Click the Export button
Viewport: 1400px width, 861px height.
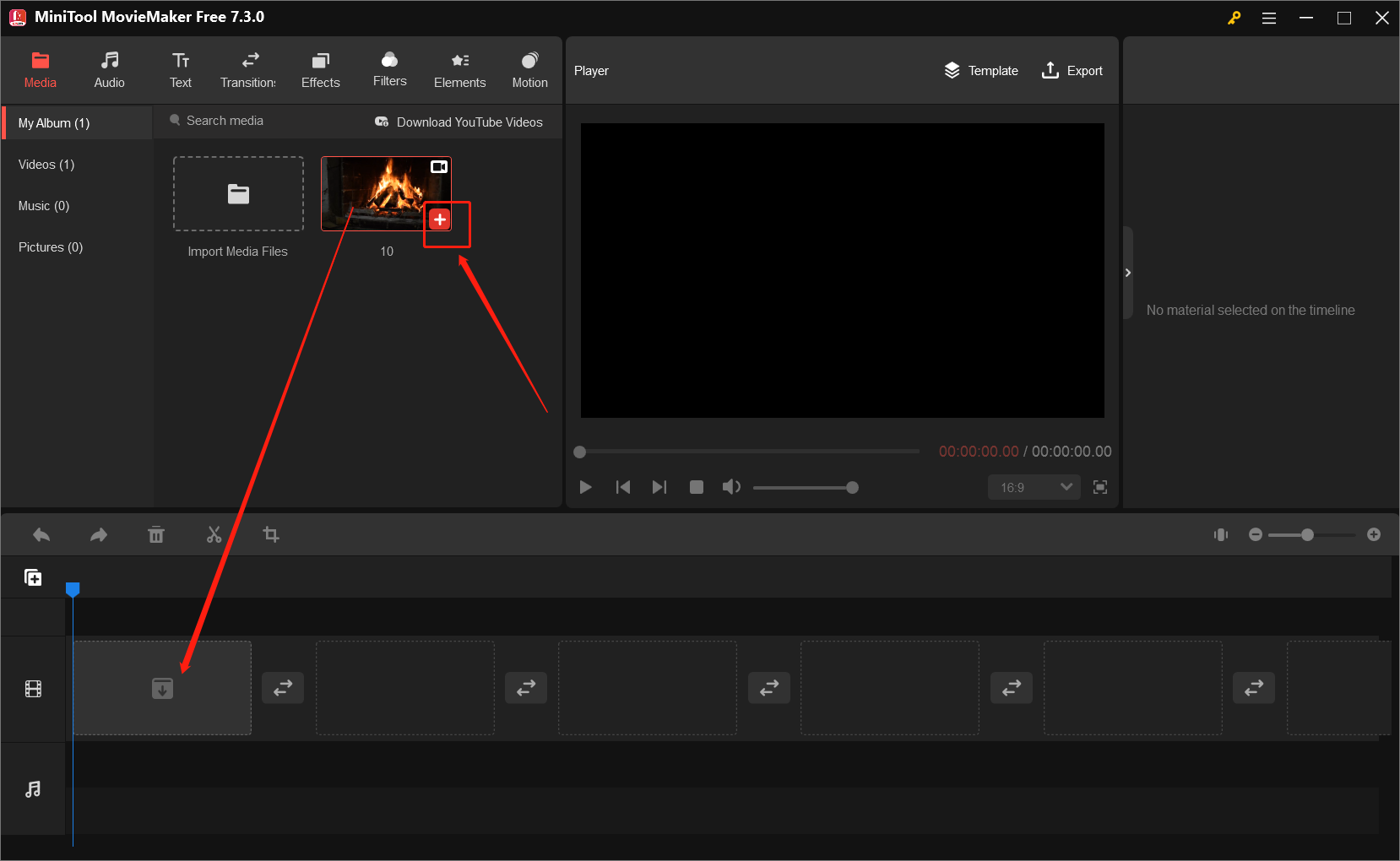pos(1072,71)
